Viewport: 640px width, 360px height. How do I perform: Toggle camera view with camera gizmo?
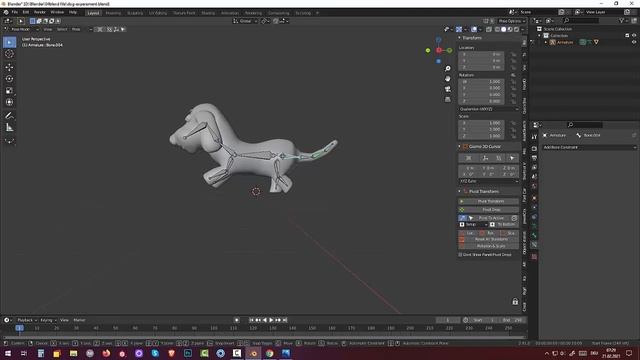(448, 89)
